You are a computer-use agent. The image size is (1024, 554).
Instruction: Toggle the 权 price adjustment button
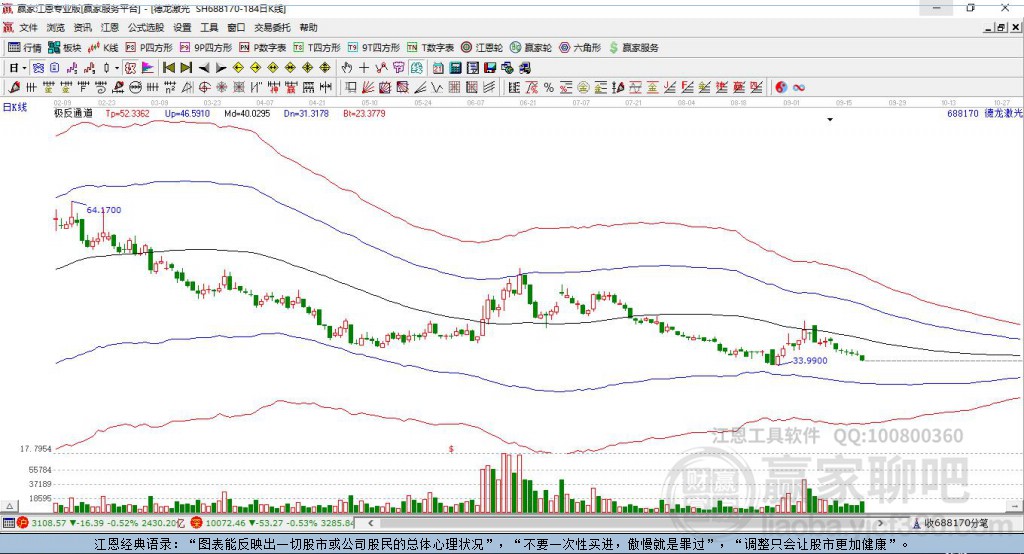[130, 68]
